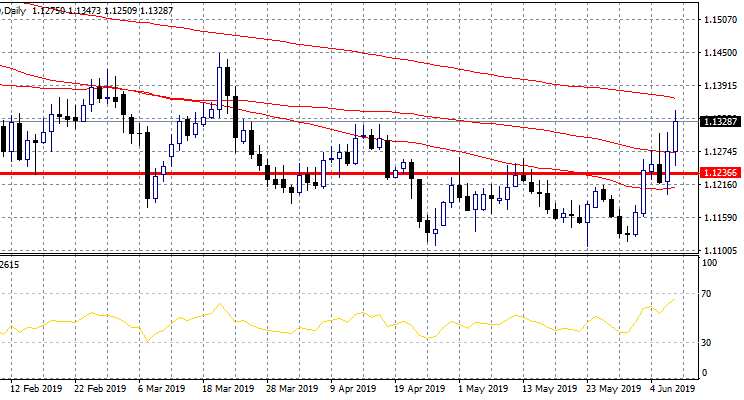Click the RSI scale value 70
Screen dimensions: 744x400
pos(706,294)
